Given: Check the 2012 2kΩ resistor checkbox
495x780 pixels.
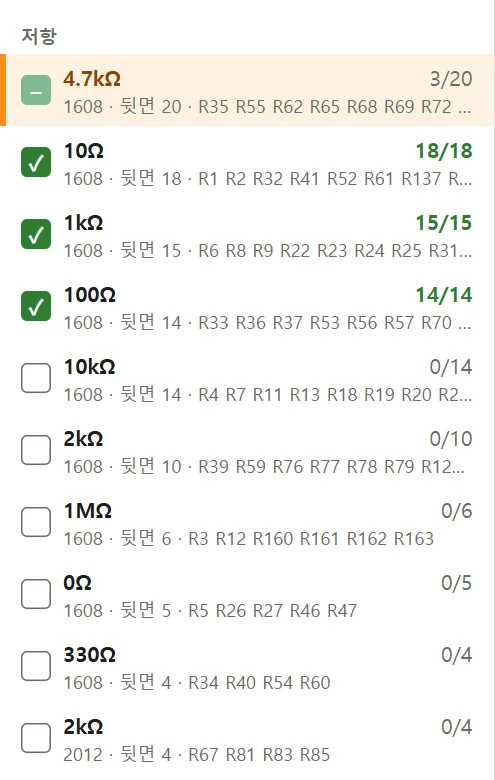Looking at the screenshot, I should [36, 738].
